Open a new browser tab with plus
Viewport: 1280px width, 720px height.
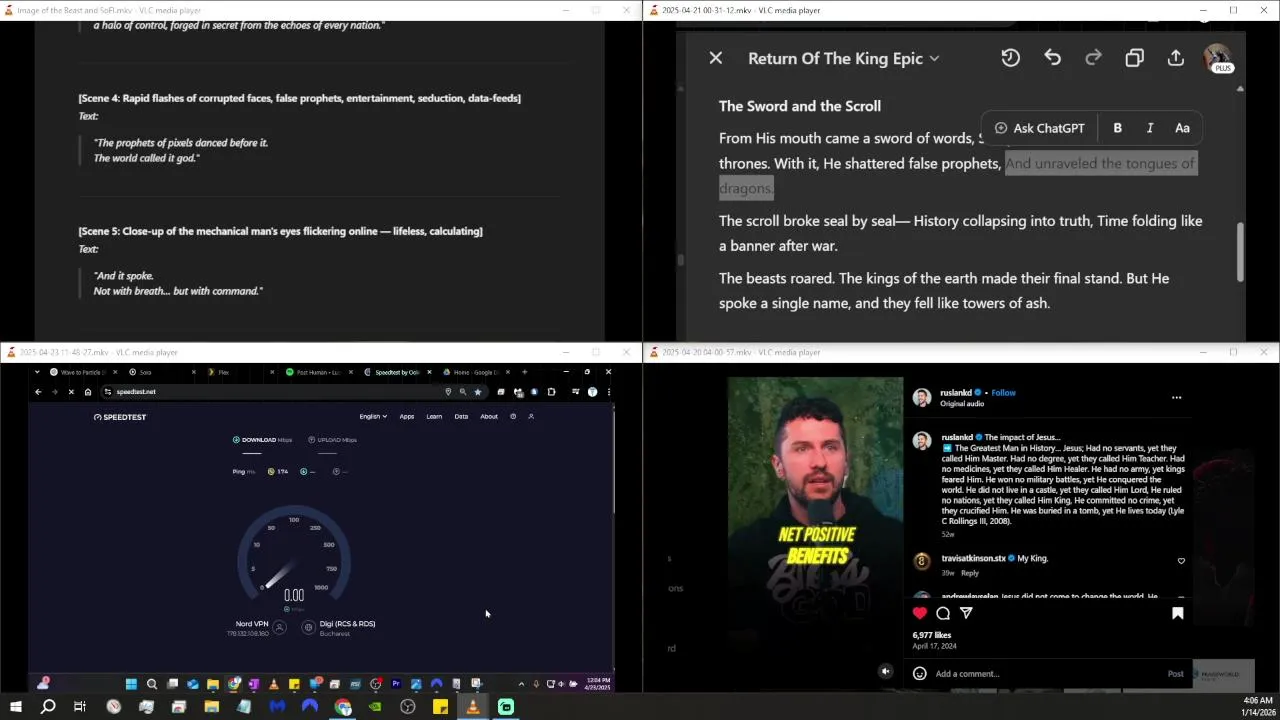click(524, 372)
